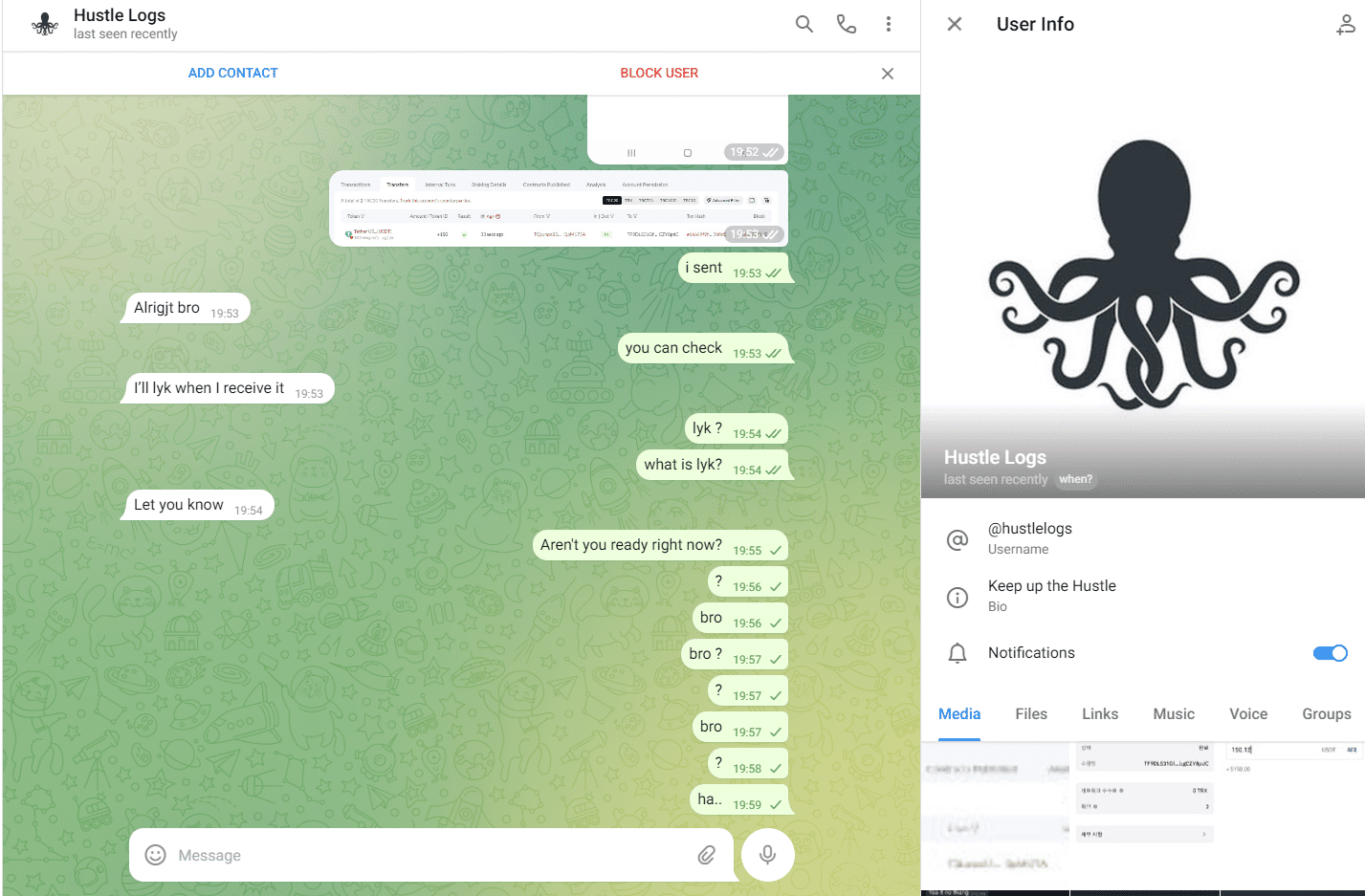The height and width of the screenshot is (896, 1365).
Task: Open the phone screenshot sent at 19:52
Action: (688, 129)
